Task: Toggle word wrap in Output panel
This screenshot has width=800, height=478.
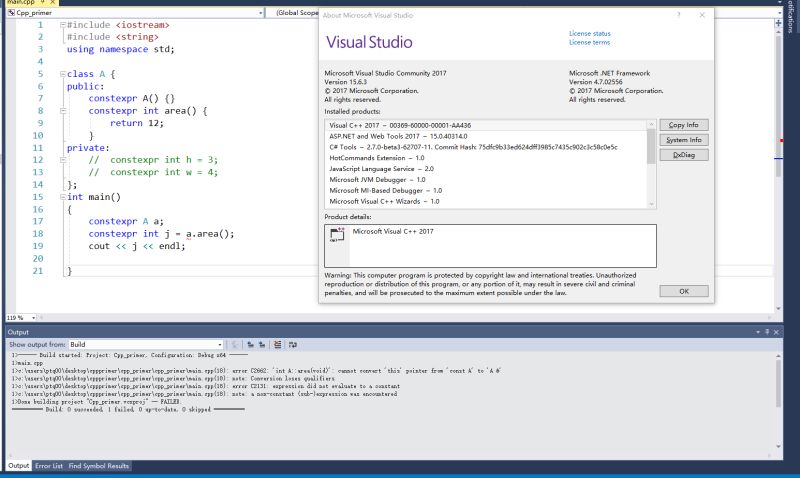Action: click(x=293, y=345)
